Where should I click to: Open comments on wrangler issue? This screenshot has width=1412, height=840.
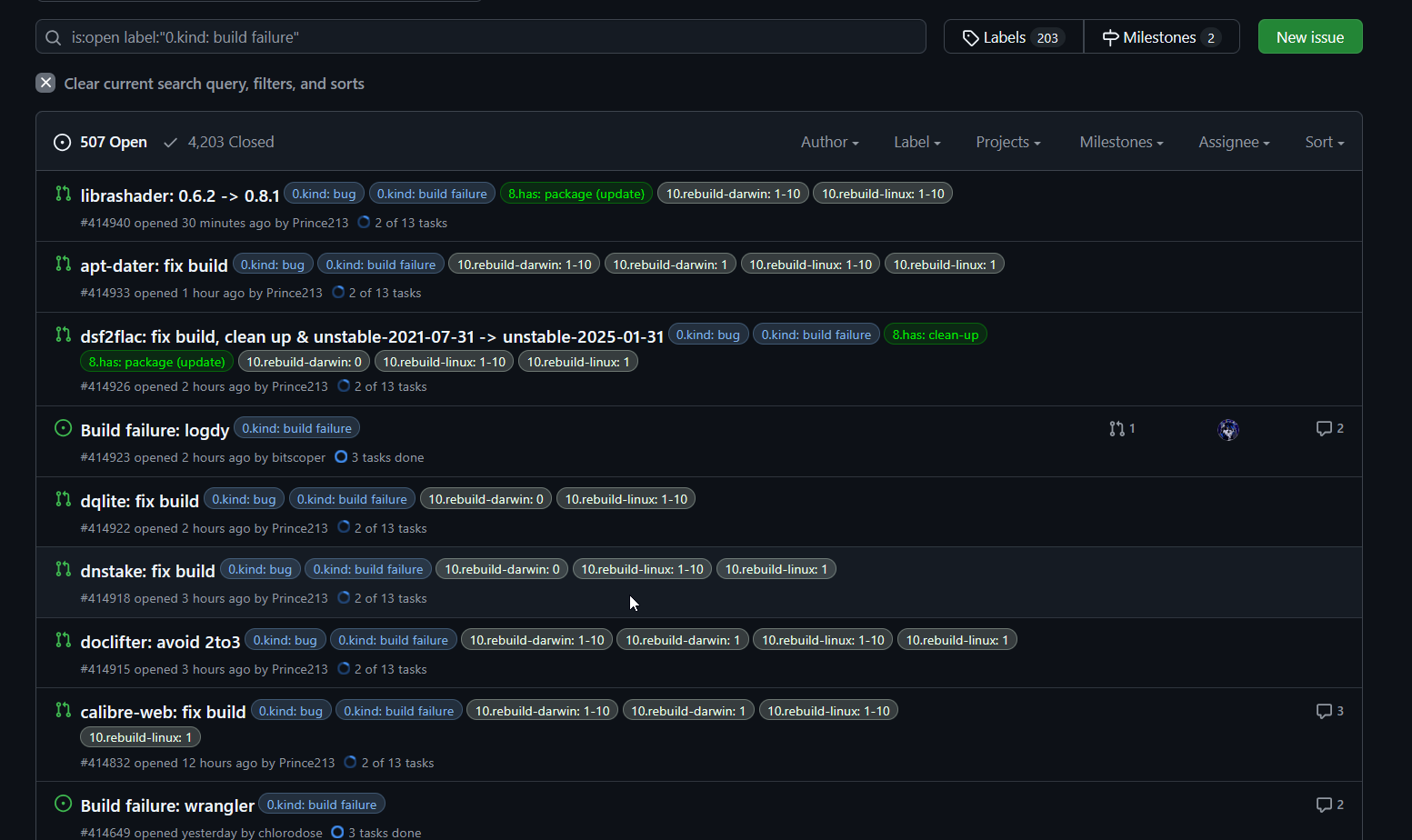click(1330, 805)
